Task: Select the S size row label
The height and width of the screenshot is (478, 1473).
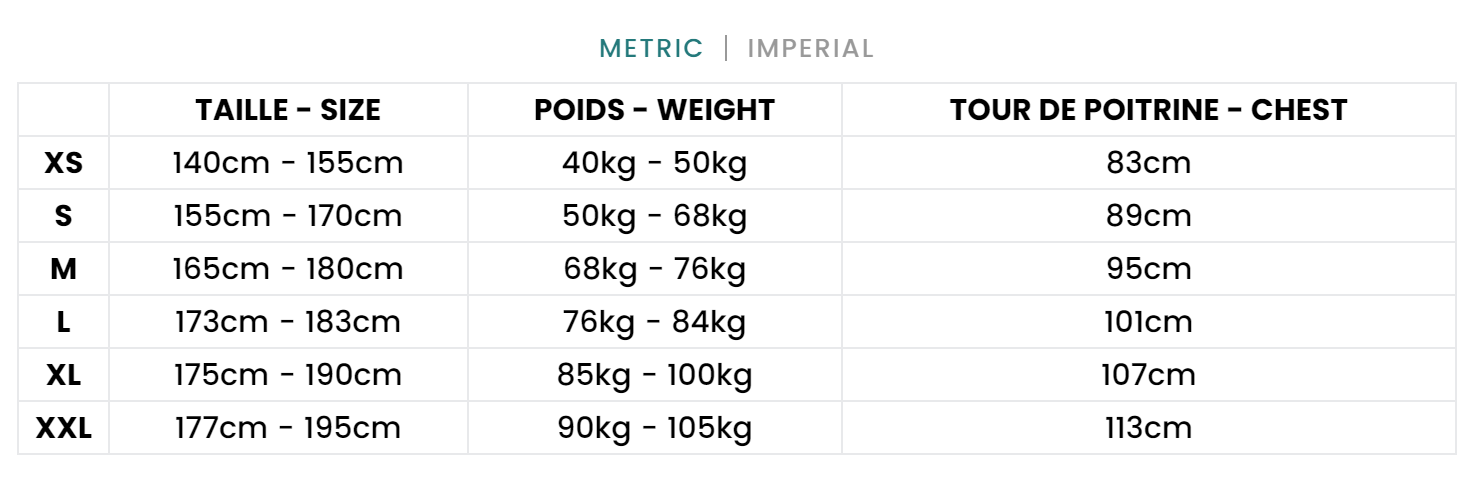Action: (64, 216)
